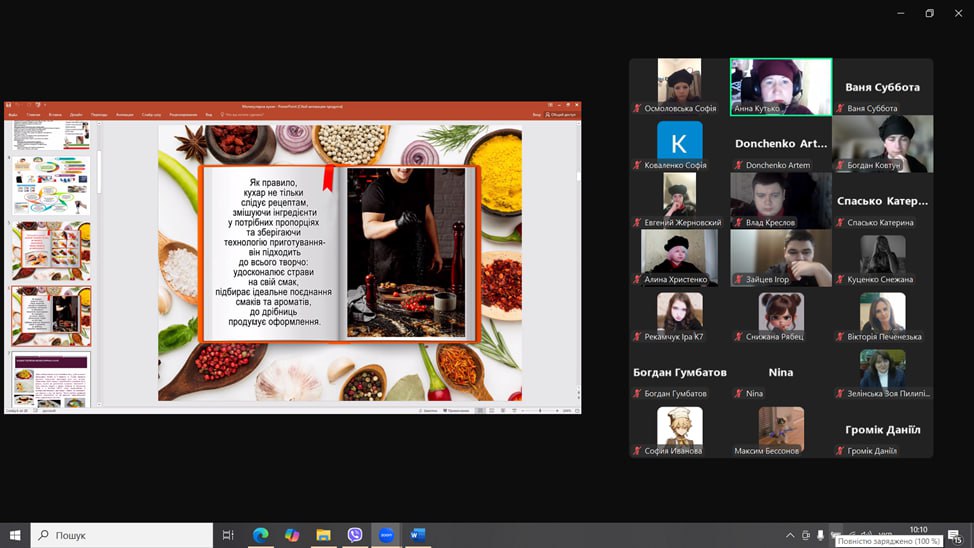
Task: Select Коваленко Софія's participant tile
Action: (679, 145)
